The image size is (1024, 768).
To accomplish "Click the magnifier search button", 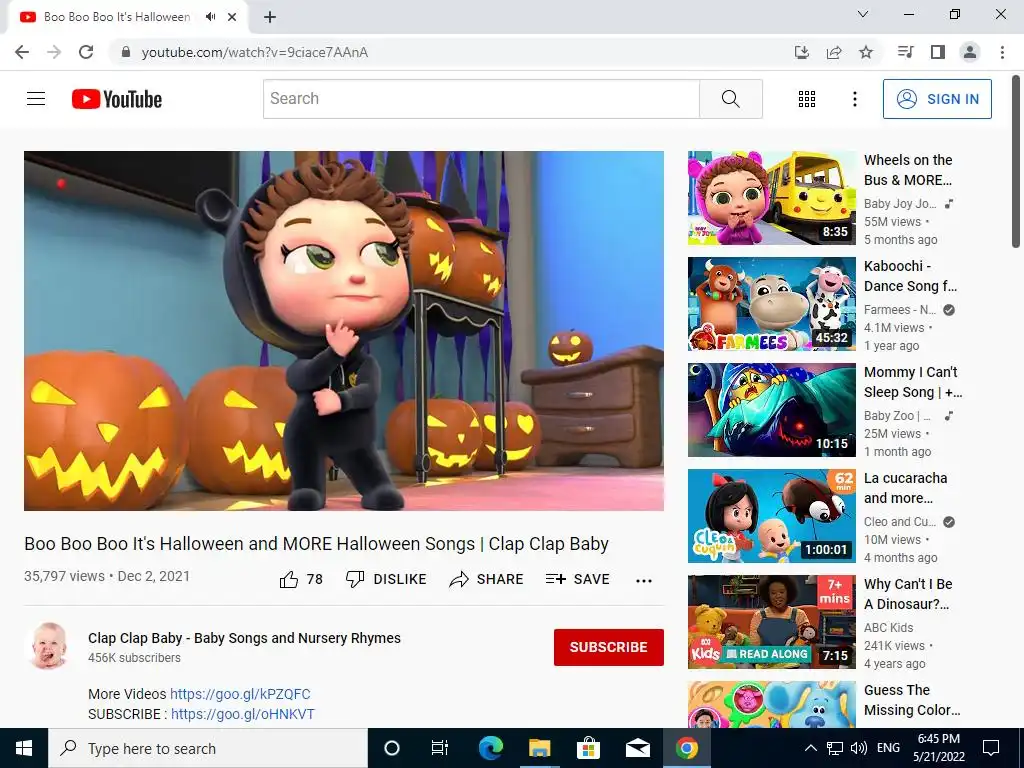I will coord(731,99).
